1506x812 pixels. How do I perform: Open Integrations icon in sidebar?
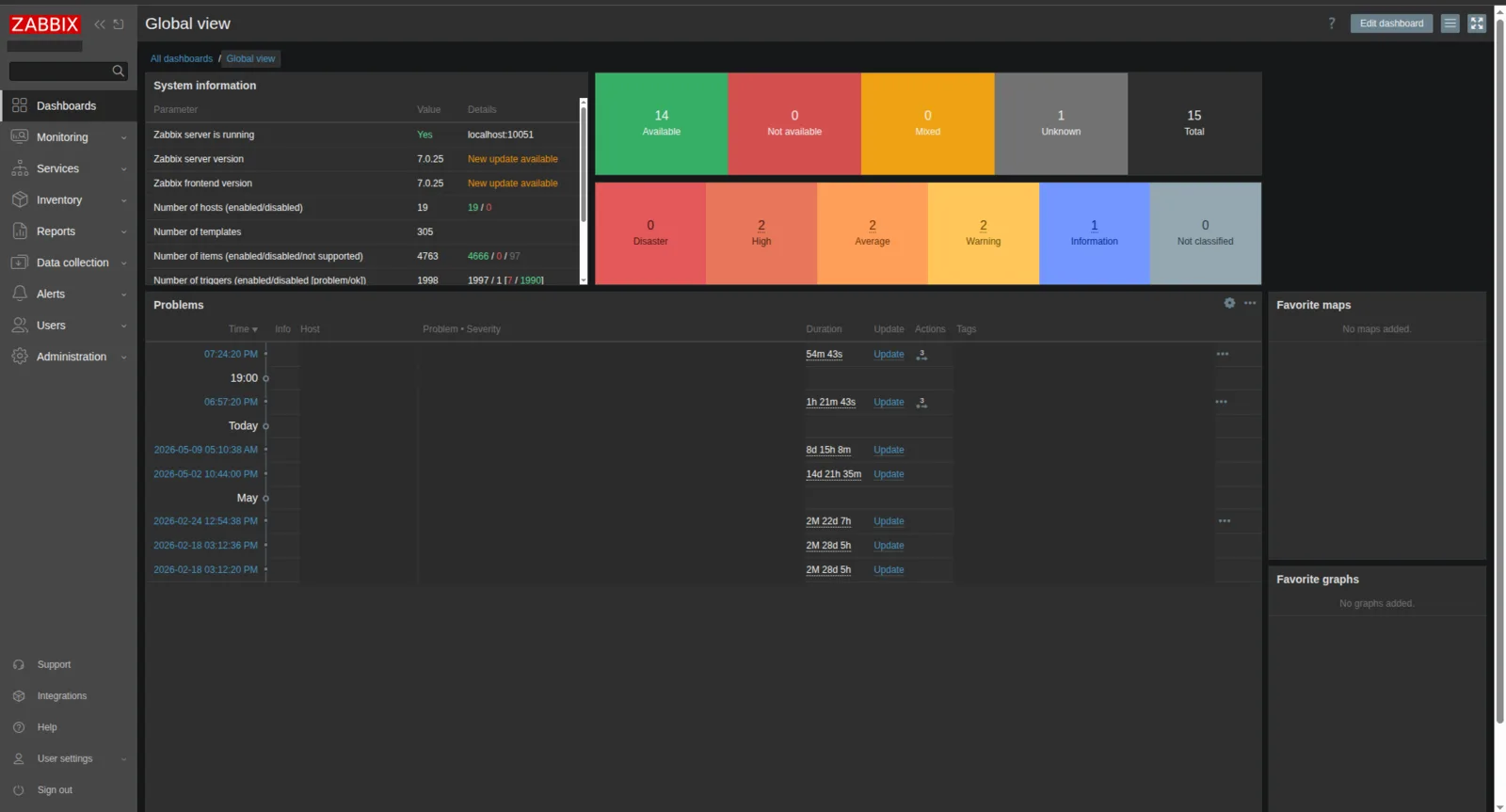pyautogui.click(x=19, y=696)
